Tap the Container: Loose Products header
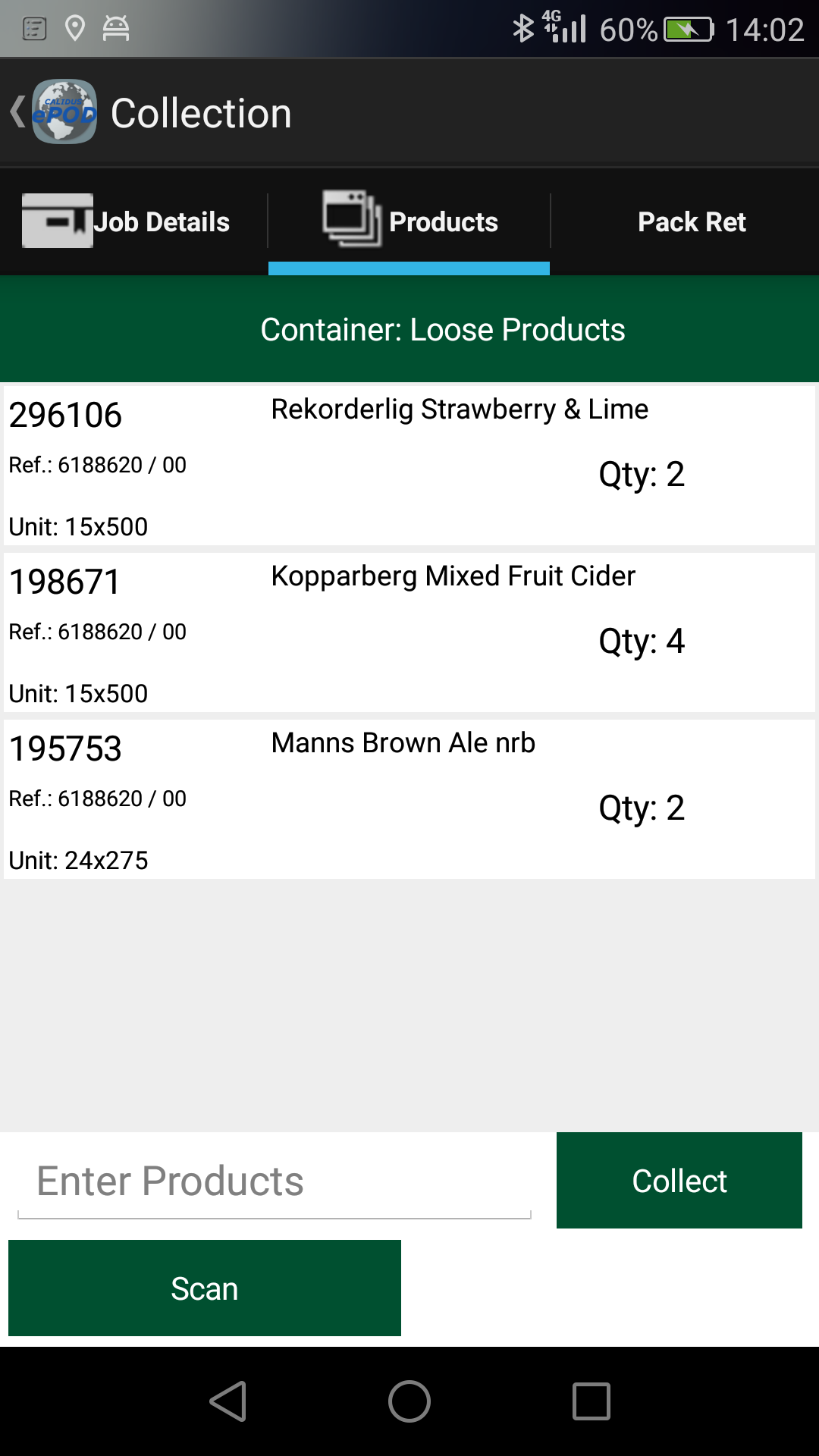The width and height of the screenshot is (819, 1456). 443,330
